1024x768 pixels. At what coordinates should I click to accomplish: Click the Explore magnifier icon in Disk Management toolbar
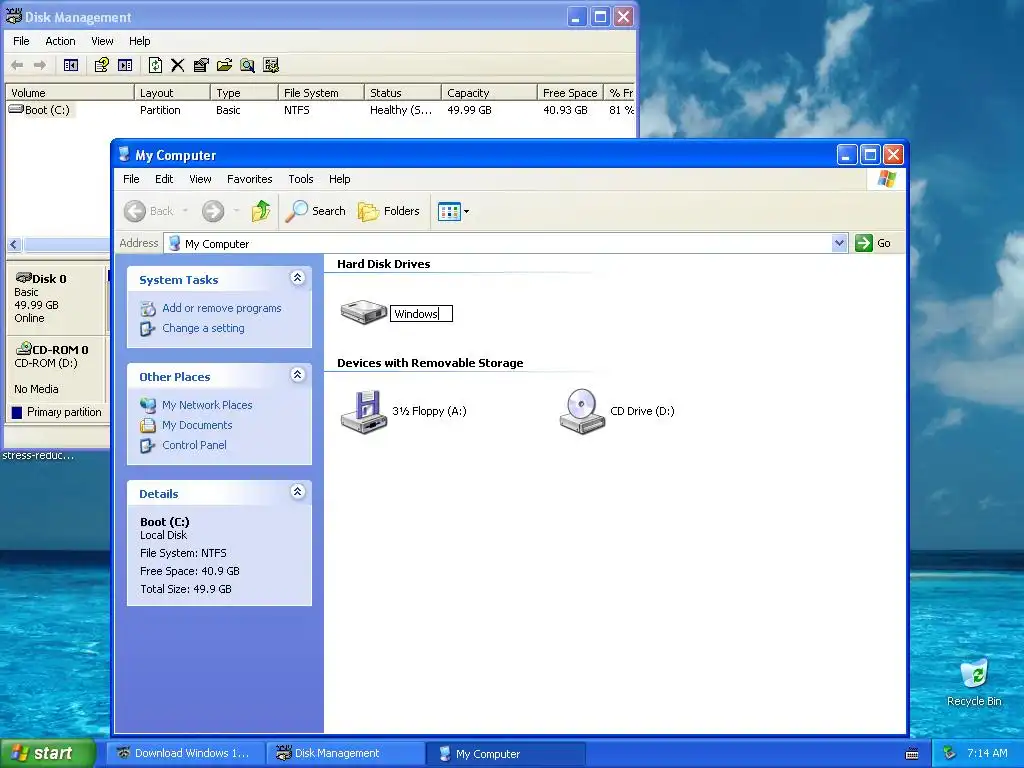point(247,65)
